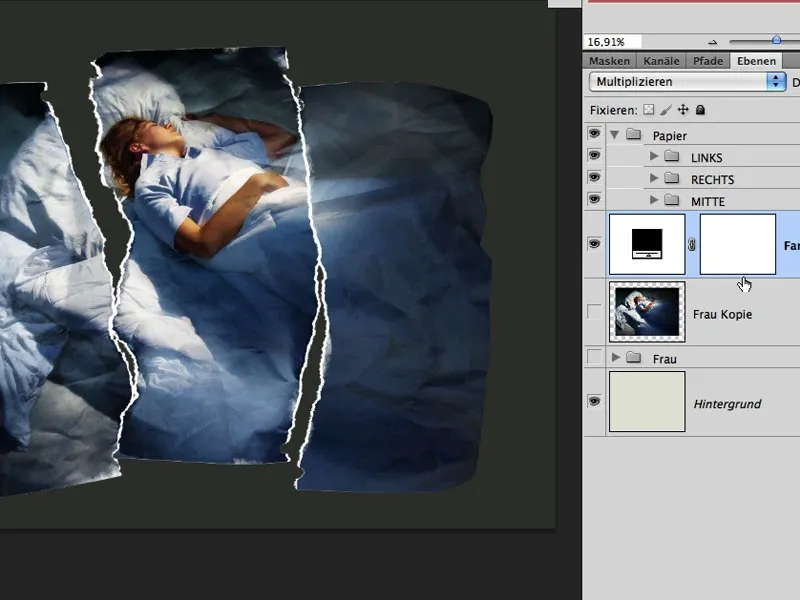Click the navigator zoom slider handle
The image size is (800, 600).
pyautogui.click(x=776, y=40)
